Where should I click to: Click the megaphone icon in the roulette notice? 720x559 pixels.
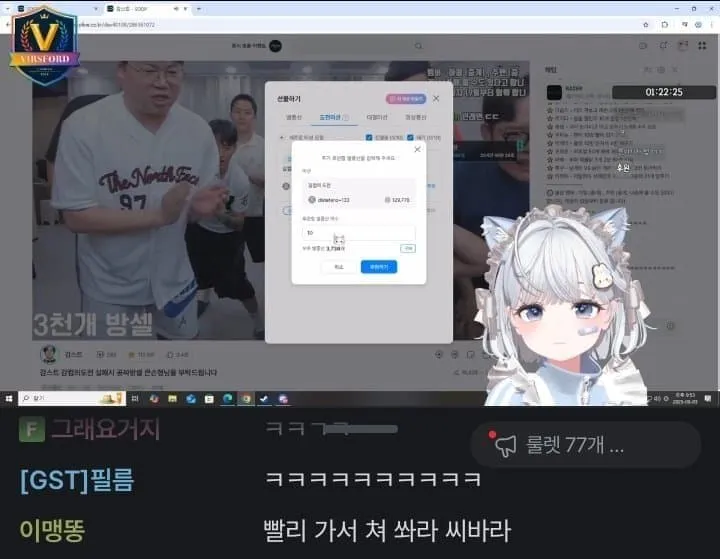505,446
